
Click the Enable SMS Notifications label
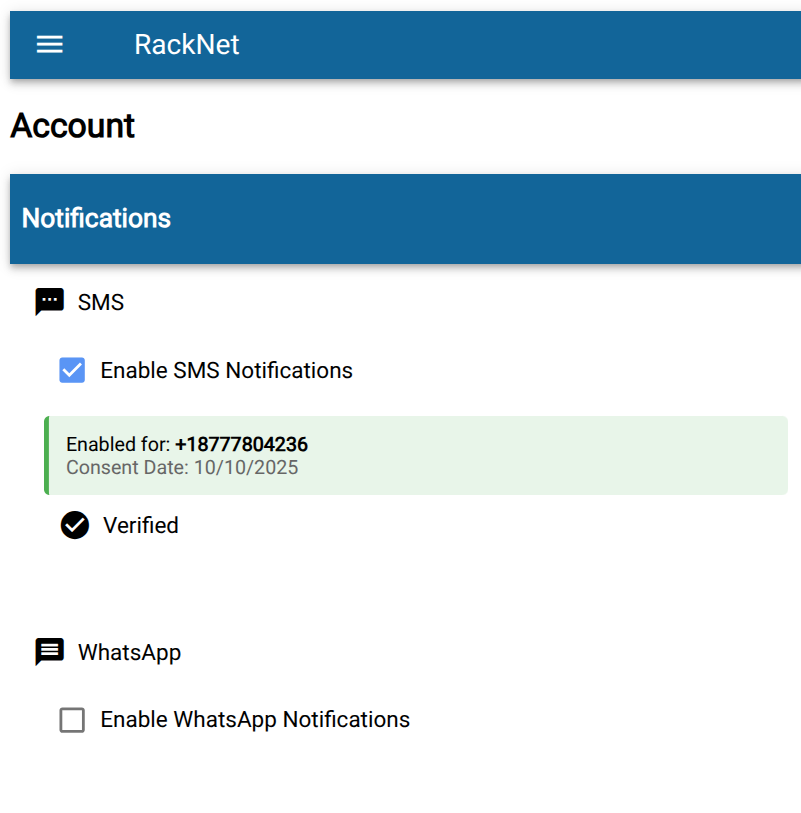(x=227, y=371)
